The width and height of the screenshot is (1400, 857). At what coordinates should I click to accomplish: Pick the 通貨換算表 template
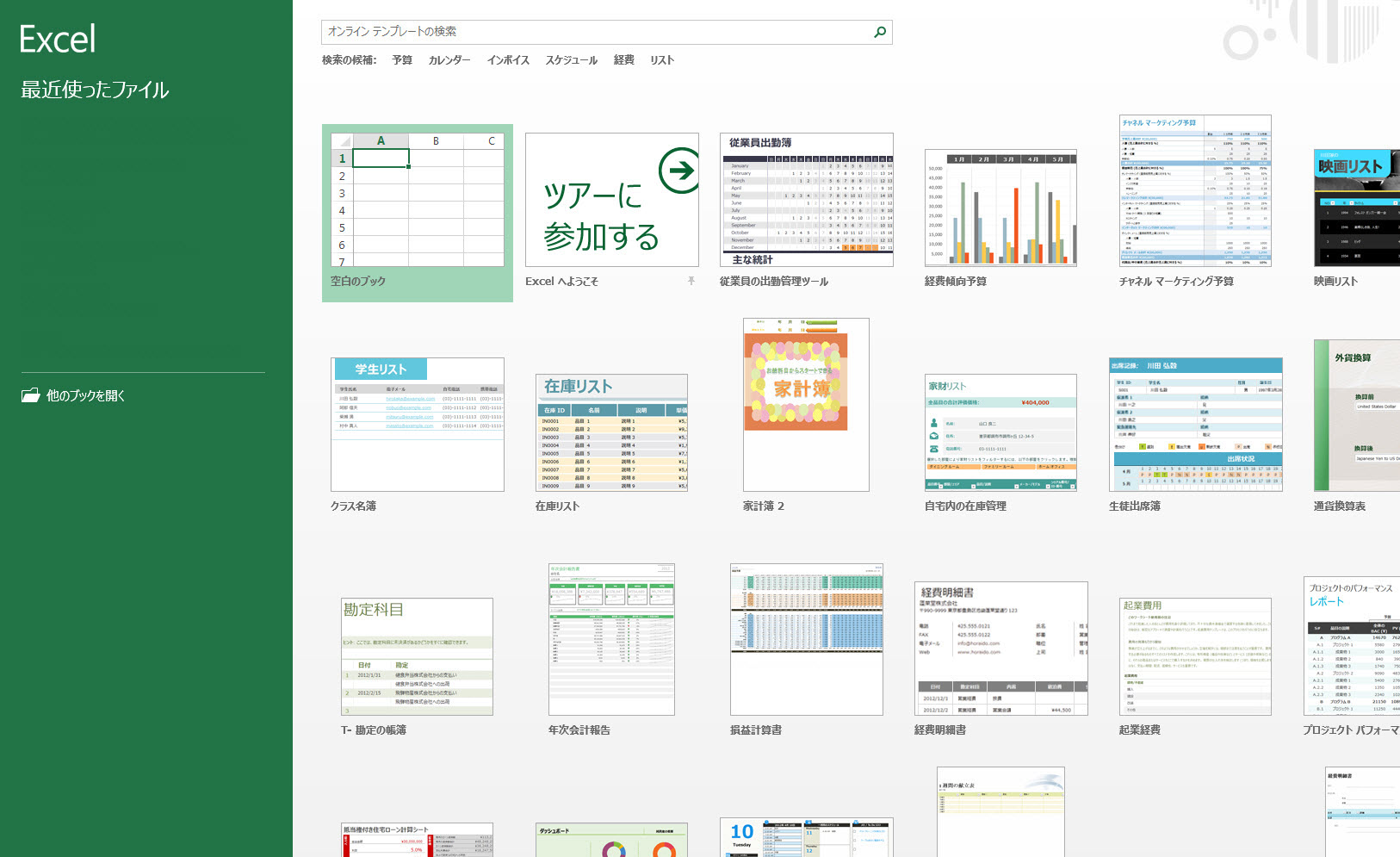[x=1357, y=415]
